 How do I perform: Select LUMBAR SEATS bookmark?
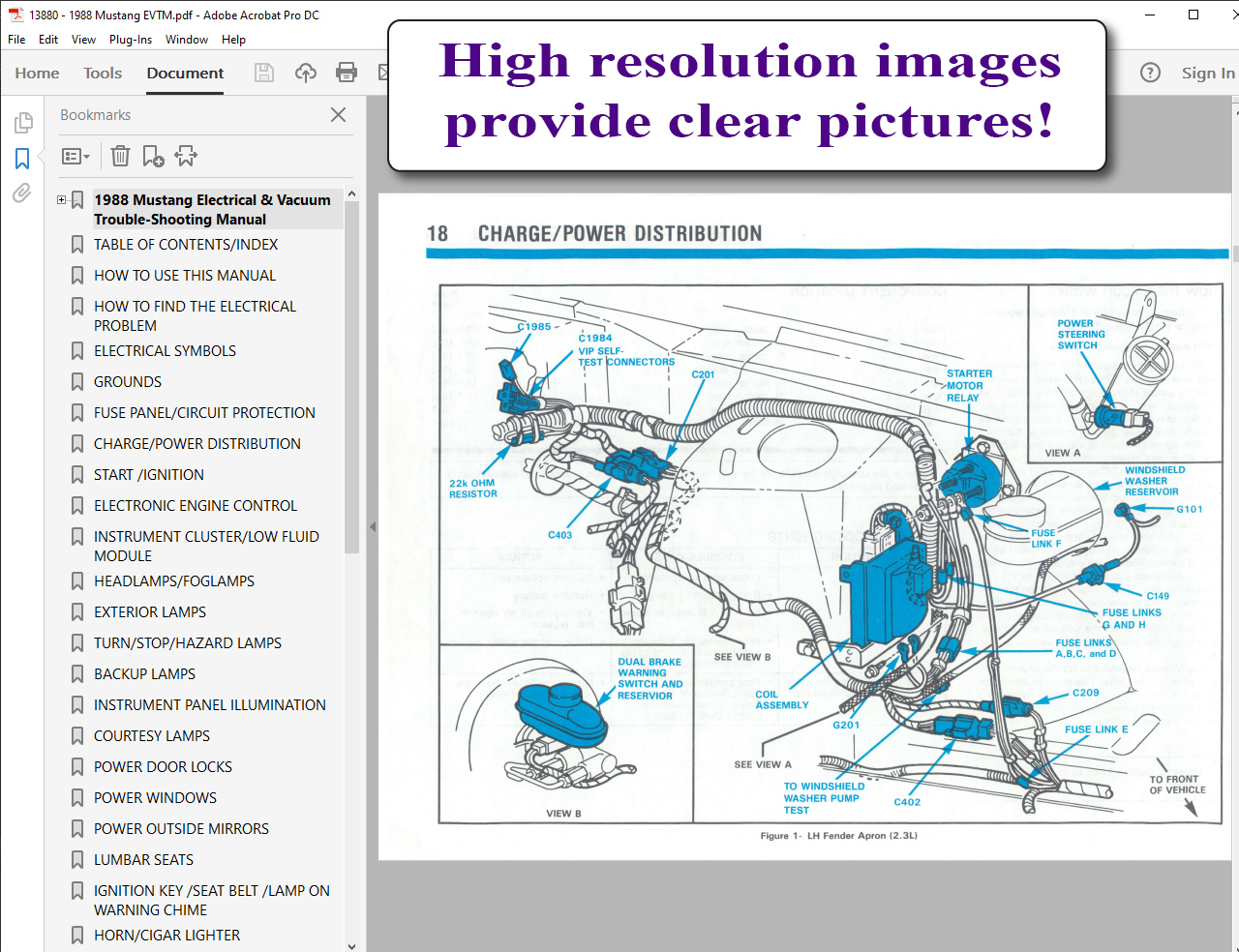tap(143, 860)
